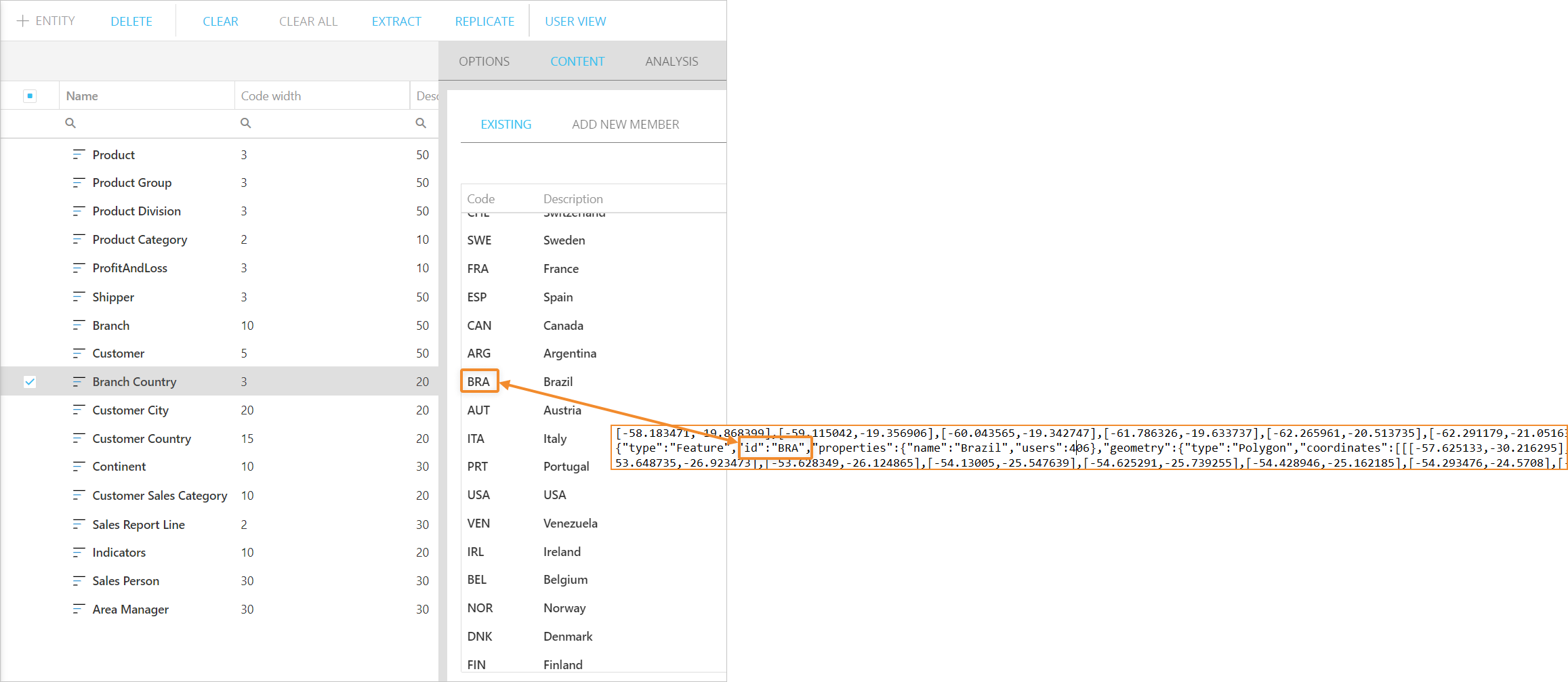Click the plus icon beside ENTITY
1568x682 pixels.
click(x=23, y=21)
